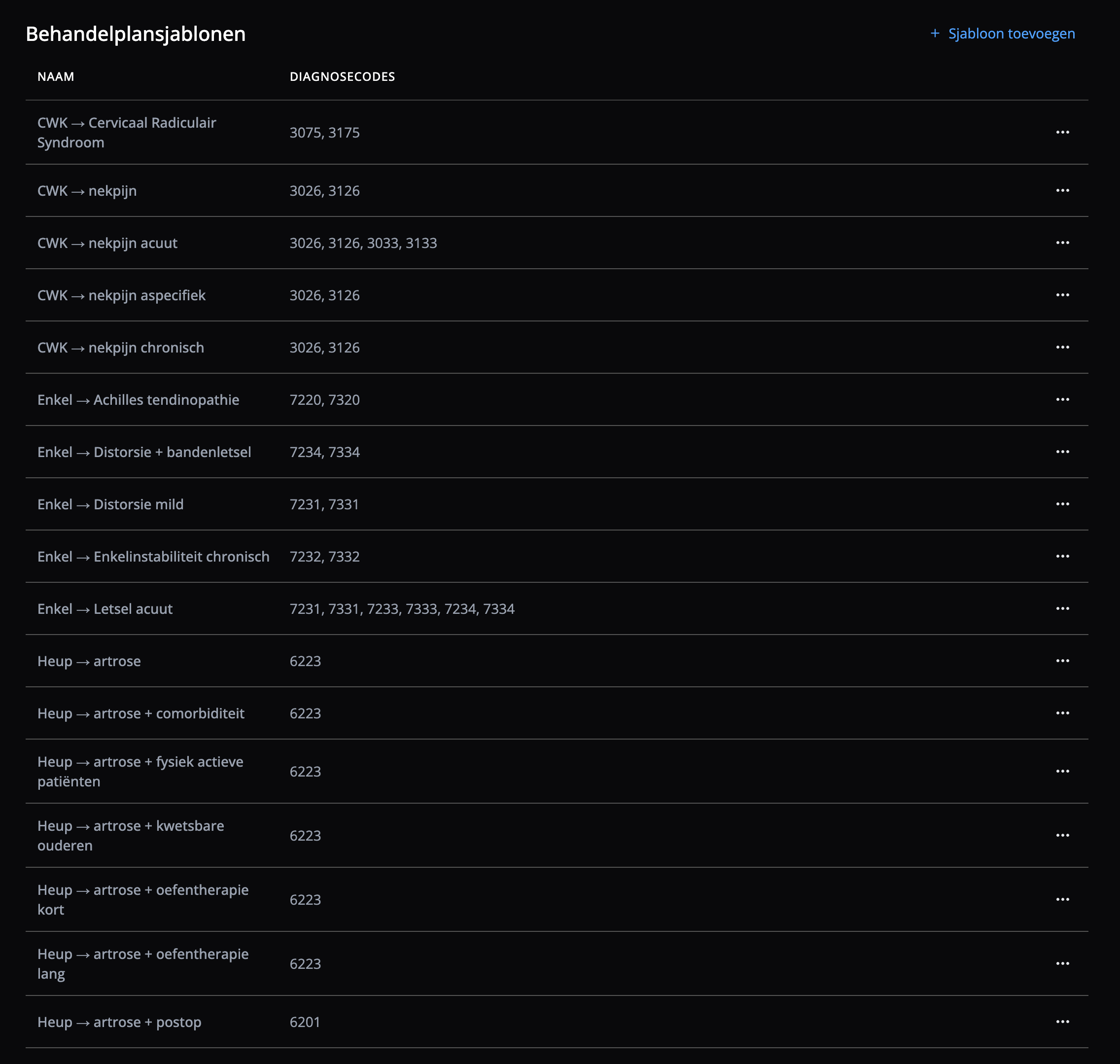Viewport: 1120px width, 1064px height.
Task: Click the plus icon beside Sjabloon toevoegen
Action: pos(935,34)
